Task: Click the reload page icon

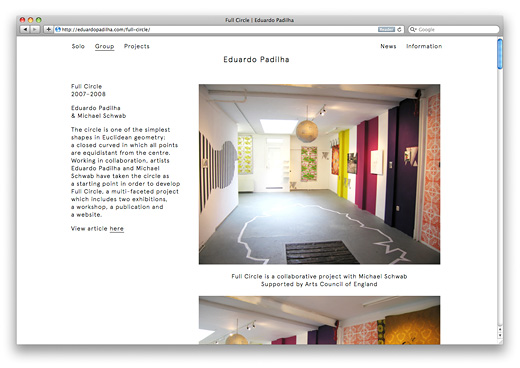Action: tap(399, 29)
